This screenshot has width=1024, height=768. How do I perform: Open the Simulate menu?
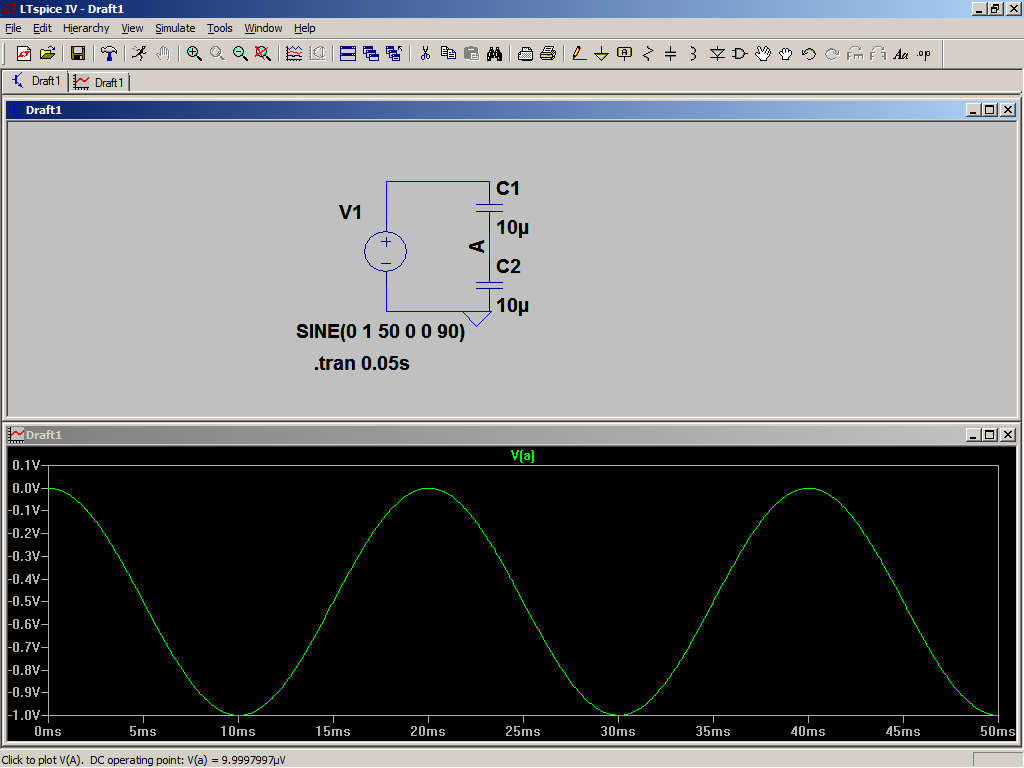[175, 28]
